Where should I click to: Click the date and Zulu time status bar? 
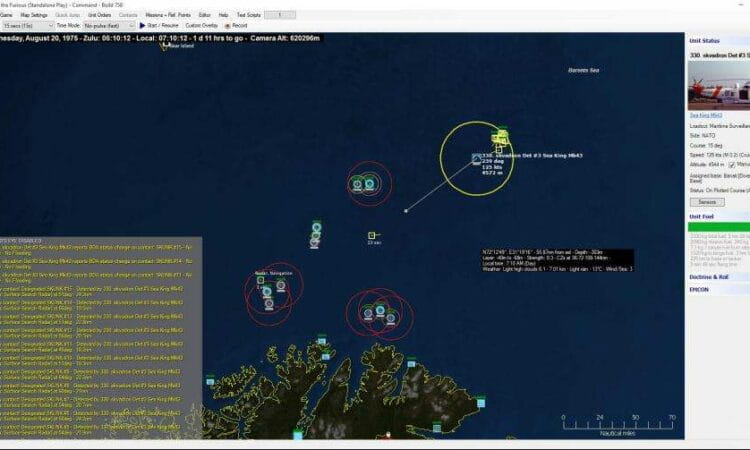click(x=161, y=38)
